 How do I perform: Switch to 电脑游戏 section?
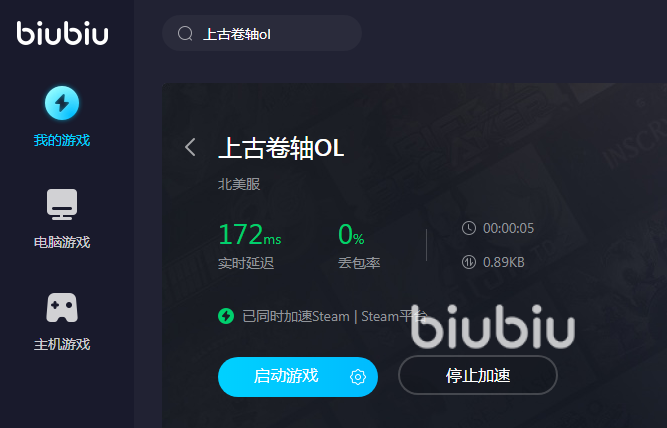coord(62,242)
